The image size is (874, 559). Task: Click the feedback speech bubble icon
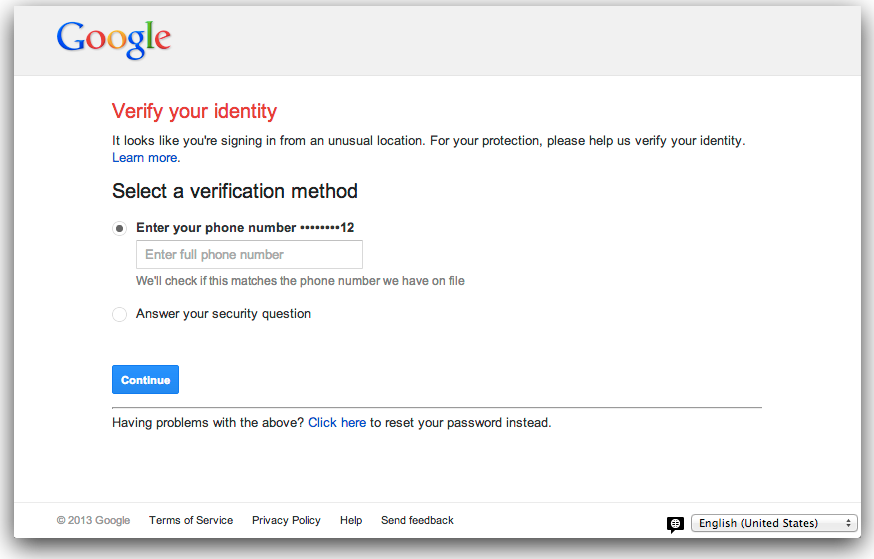(x=676, y=524)
